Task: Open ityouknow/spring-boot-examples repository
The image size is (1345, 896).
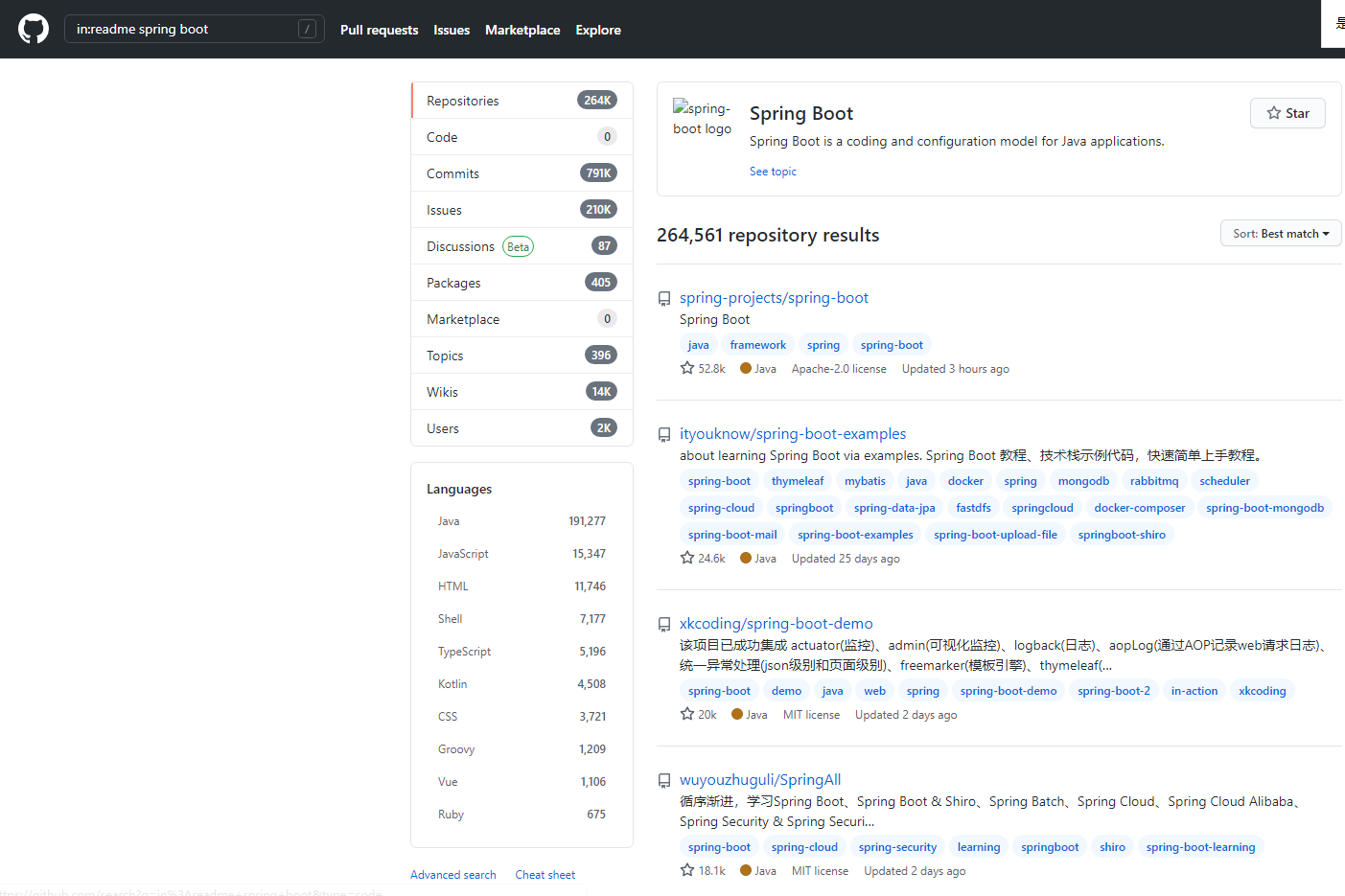Action: [793, 434]
